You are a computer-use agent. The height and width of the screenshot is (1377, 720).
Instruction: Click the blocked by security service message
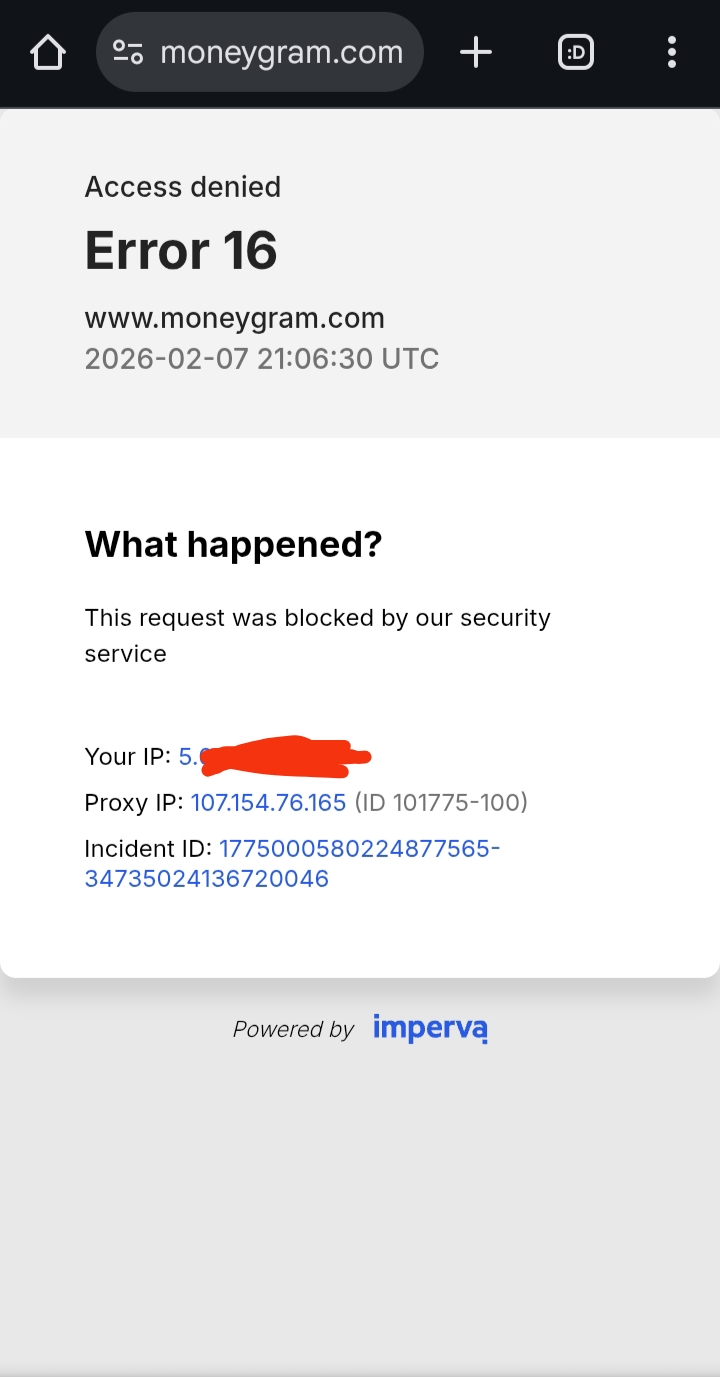[x=317, y=635]
